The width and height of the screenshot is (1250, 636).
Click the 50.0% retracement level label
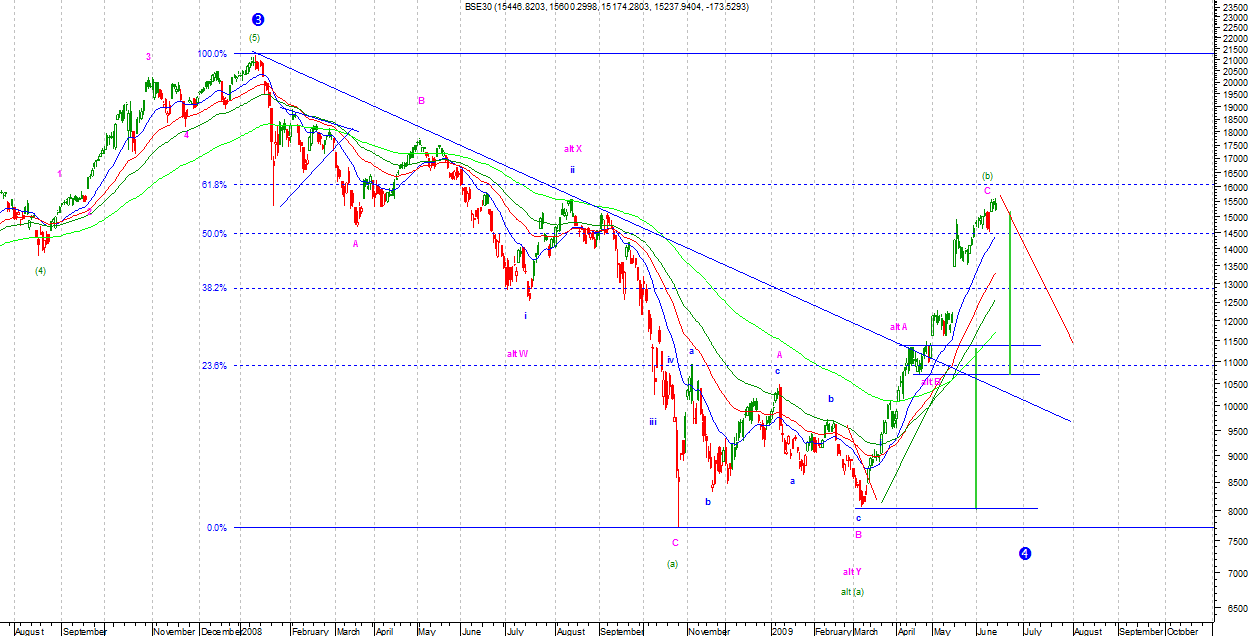point(214,234)
